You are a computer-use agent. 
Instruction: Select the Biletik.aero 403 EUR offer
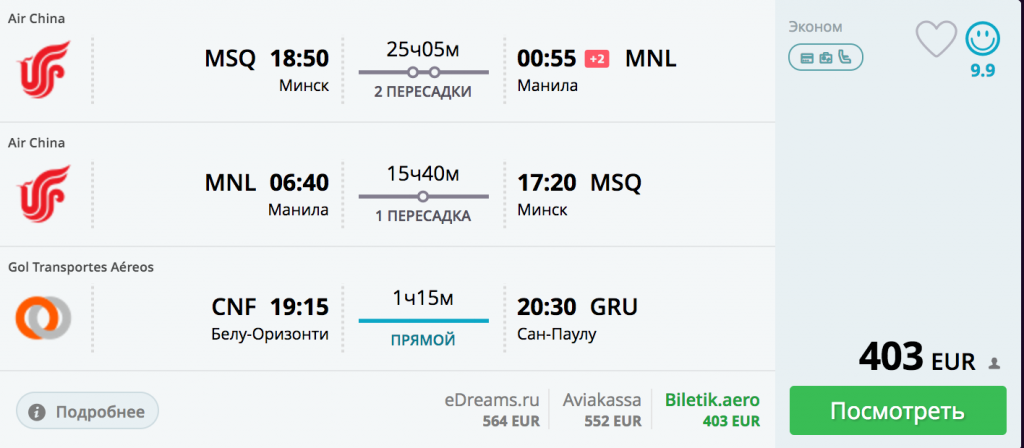click(x=712, y=410)
